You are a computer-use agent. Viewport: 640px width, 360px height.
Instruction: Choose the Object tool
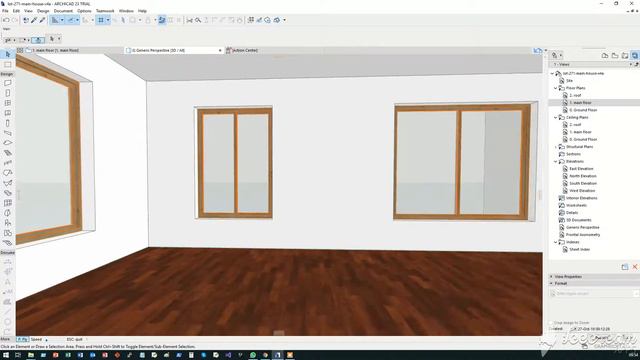tap(8, 223)
